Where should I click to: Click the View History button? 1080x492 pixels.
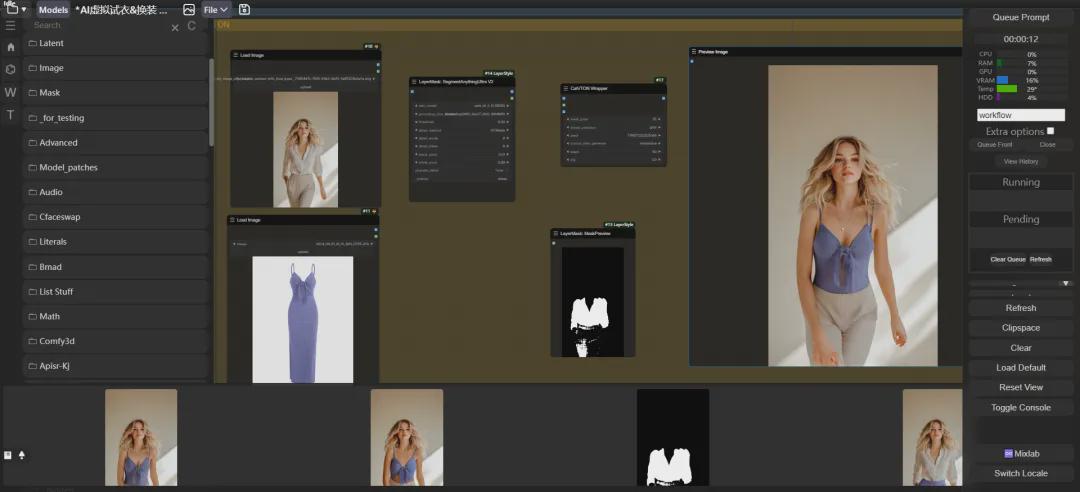[x=1021, y=161]
